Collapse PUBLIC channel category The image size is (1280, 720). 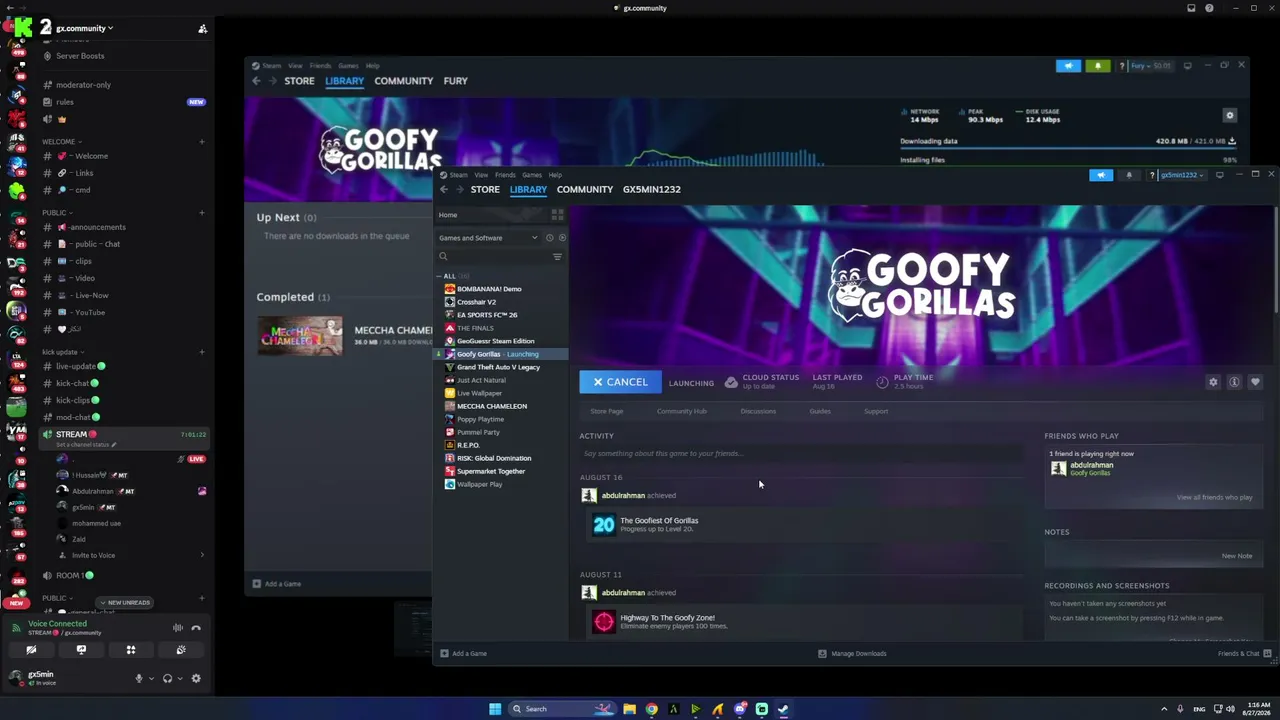(58, 213)
